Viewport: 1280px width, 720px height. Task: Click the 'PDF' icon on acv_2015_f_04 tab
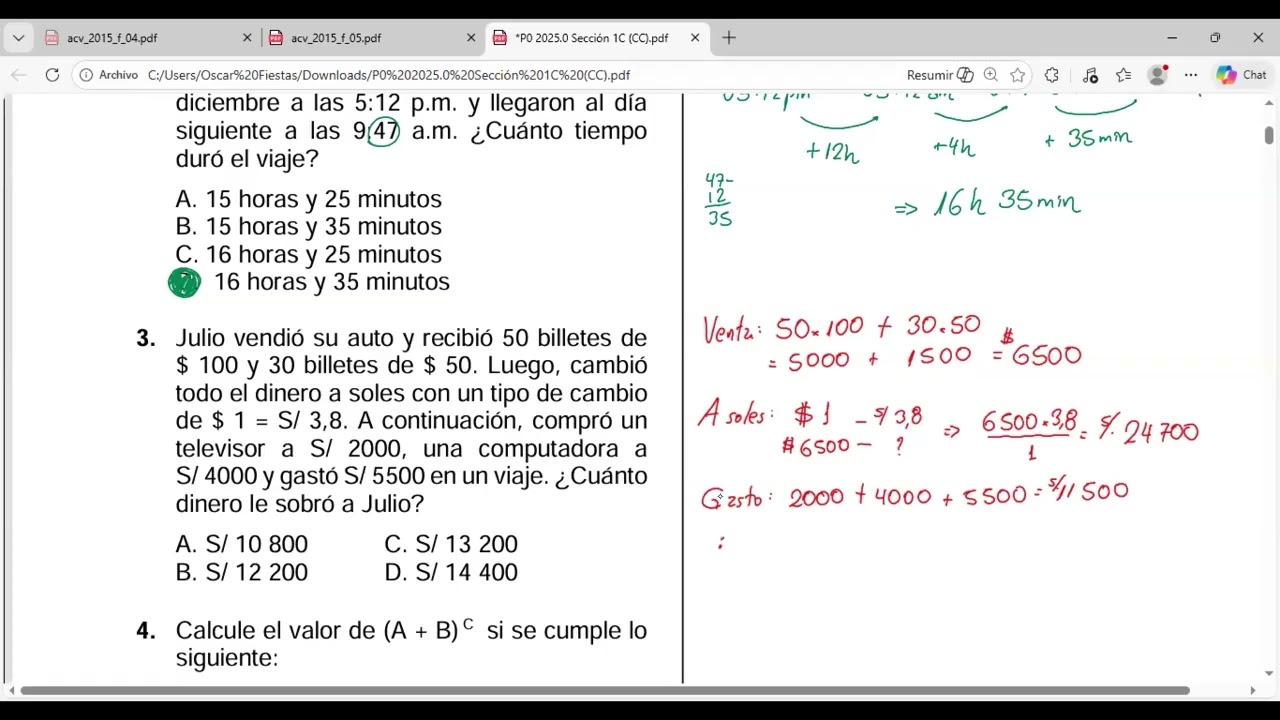click(52, 38)
